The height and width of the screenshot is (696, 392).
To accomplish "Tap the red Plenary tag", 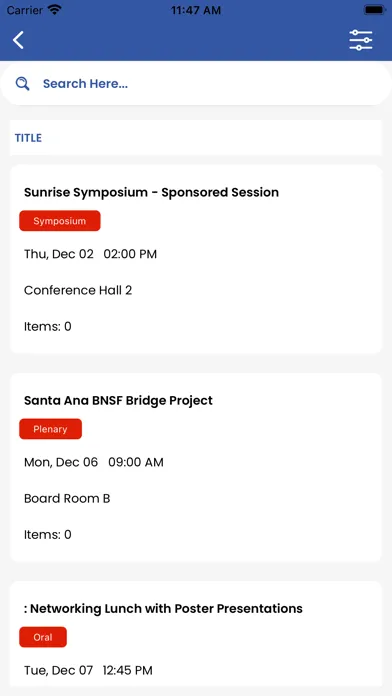I will pyautogui.click(x=51, y=429).
